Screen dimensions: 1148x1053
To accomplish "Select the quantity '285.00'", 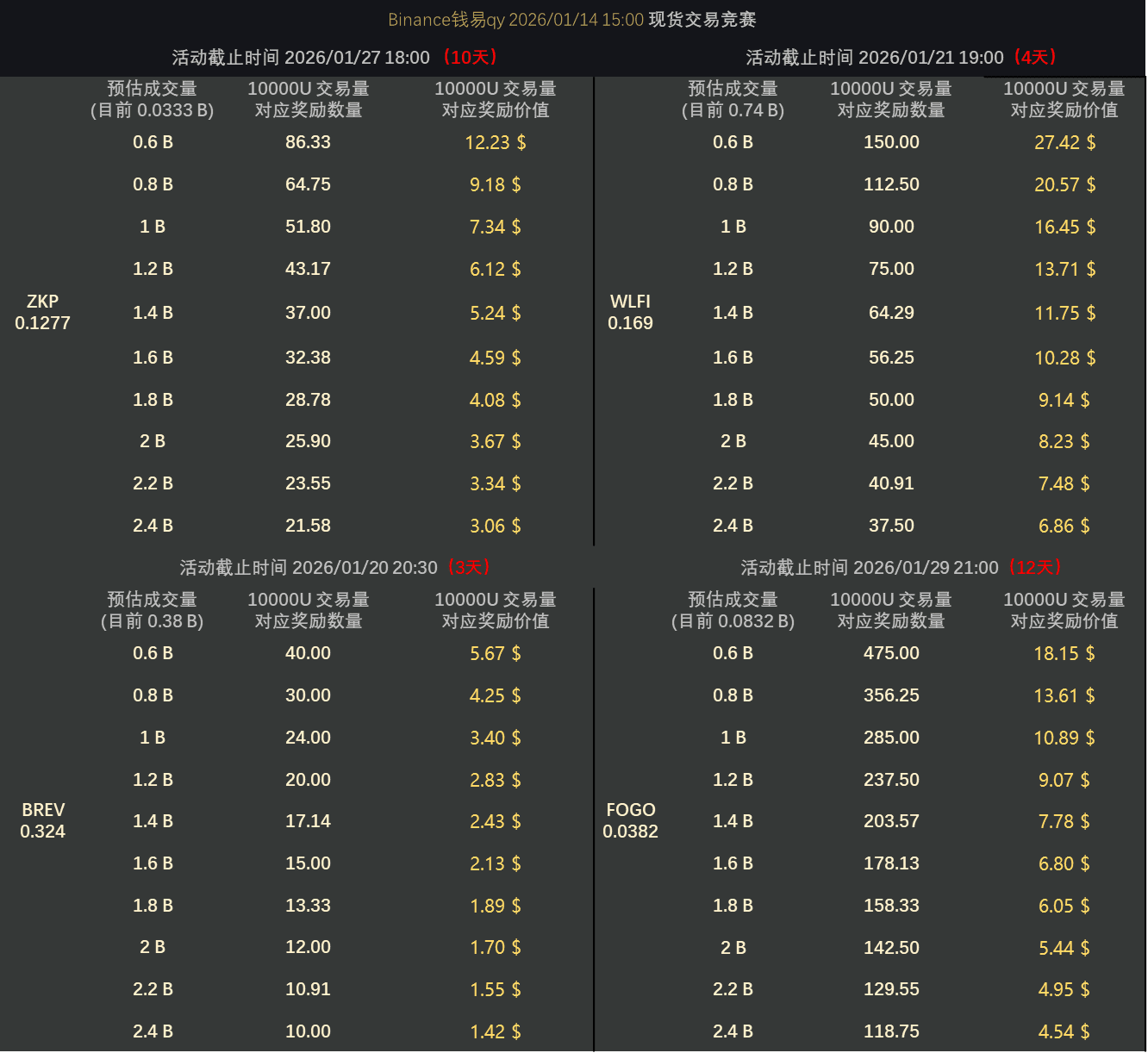I will pos(891,738).
